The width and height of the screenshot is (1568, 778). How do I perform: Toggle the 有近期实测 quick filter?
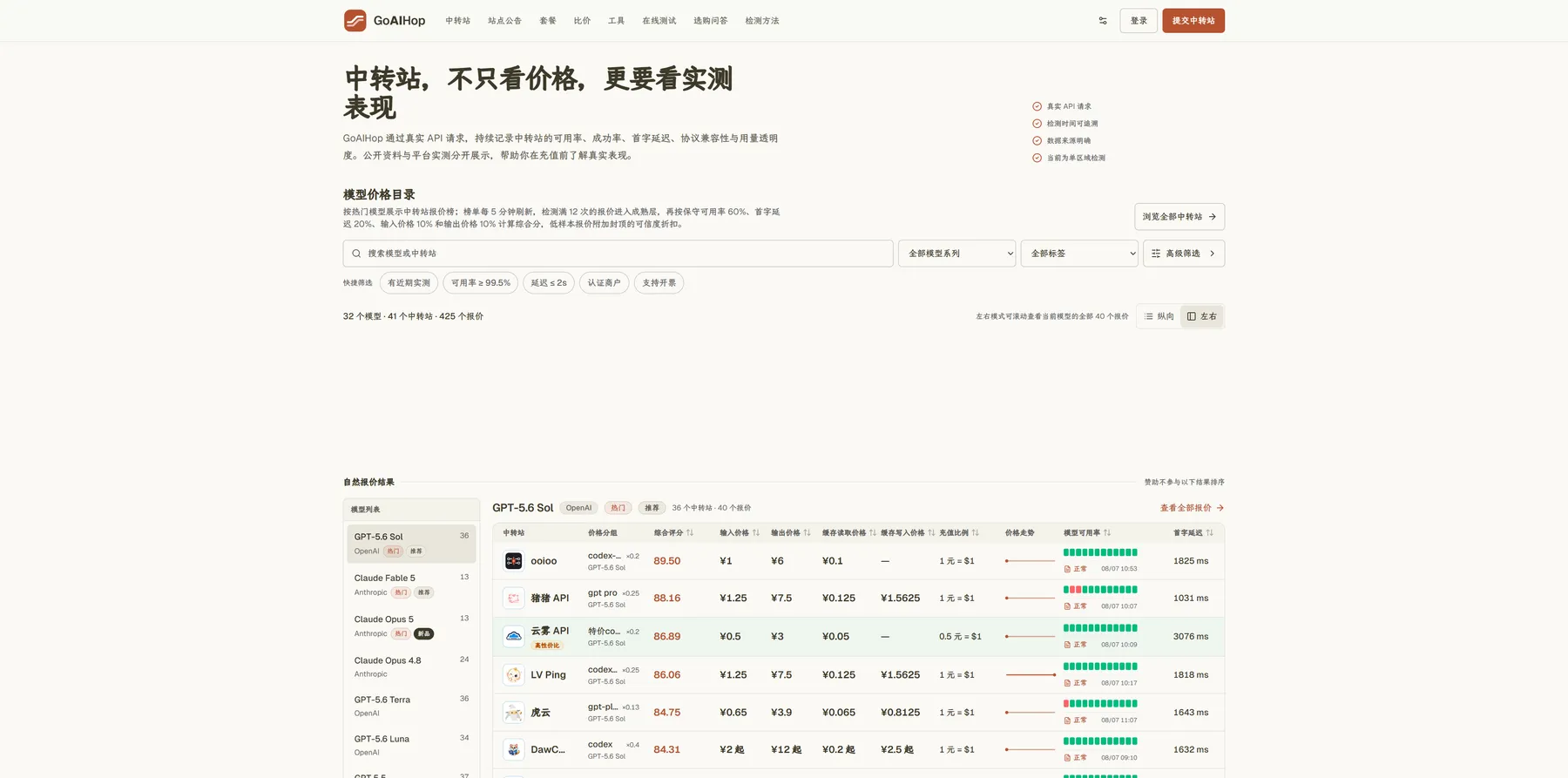409,283
